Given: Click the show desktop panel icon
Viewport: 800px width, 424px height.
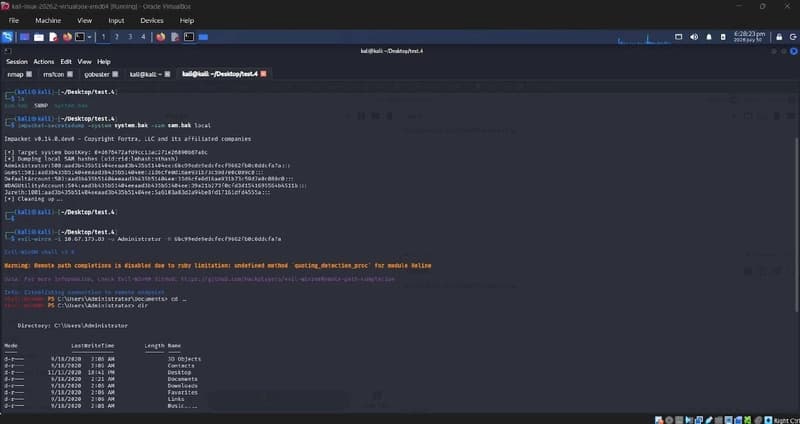Looking at the screenshot, I should click(x=24, y=37).
